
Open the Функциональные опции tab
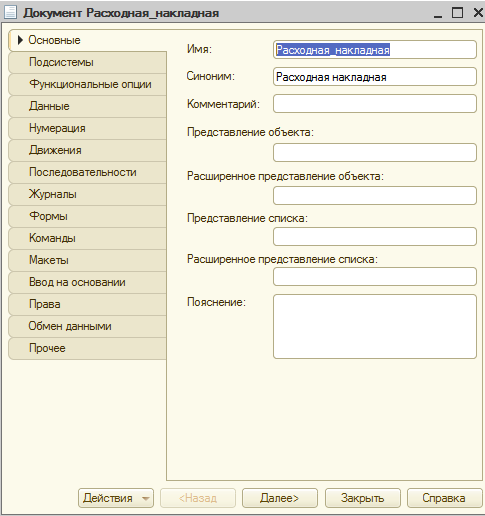click(x=87, y=84)
